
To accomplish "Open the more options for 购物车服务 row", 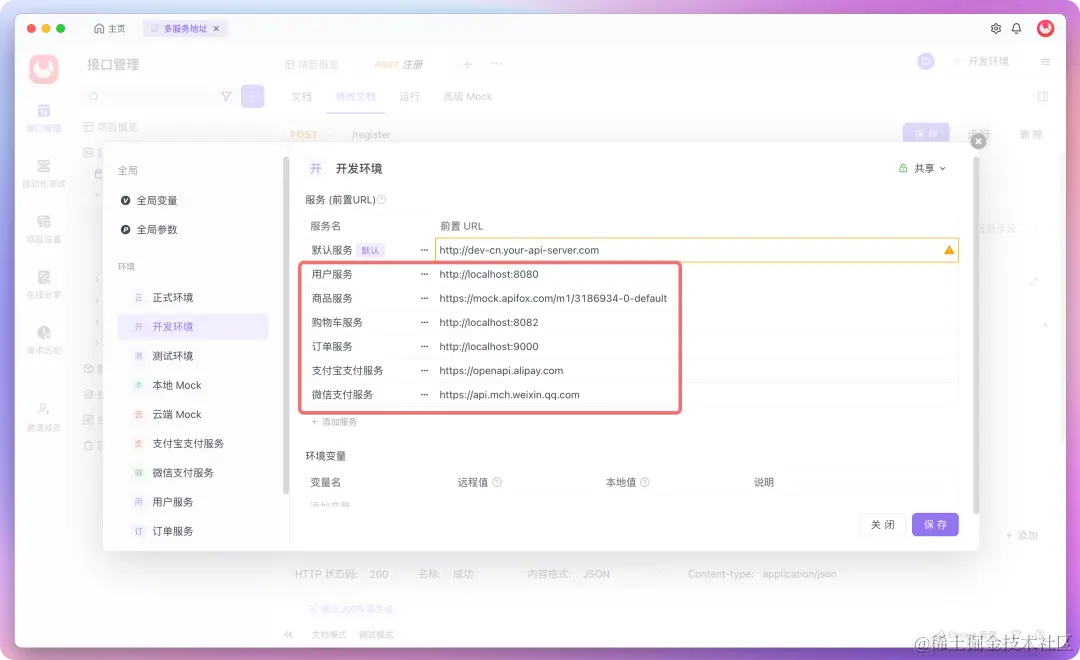I will [x=424, y=322].
